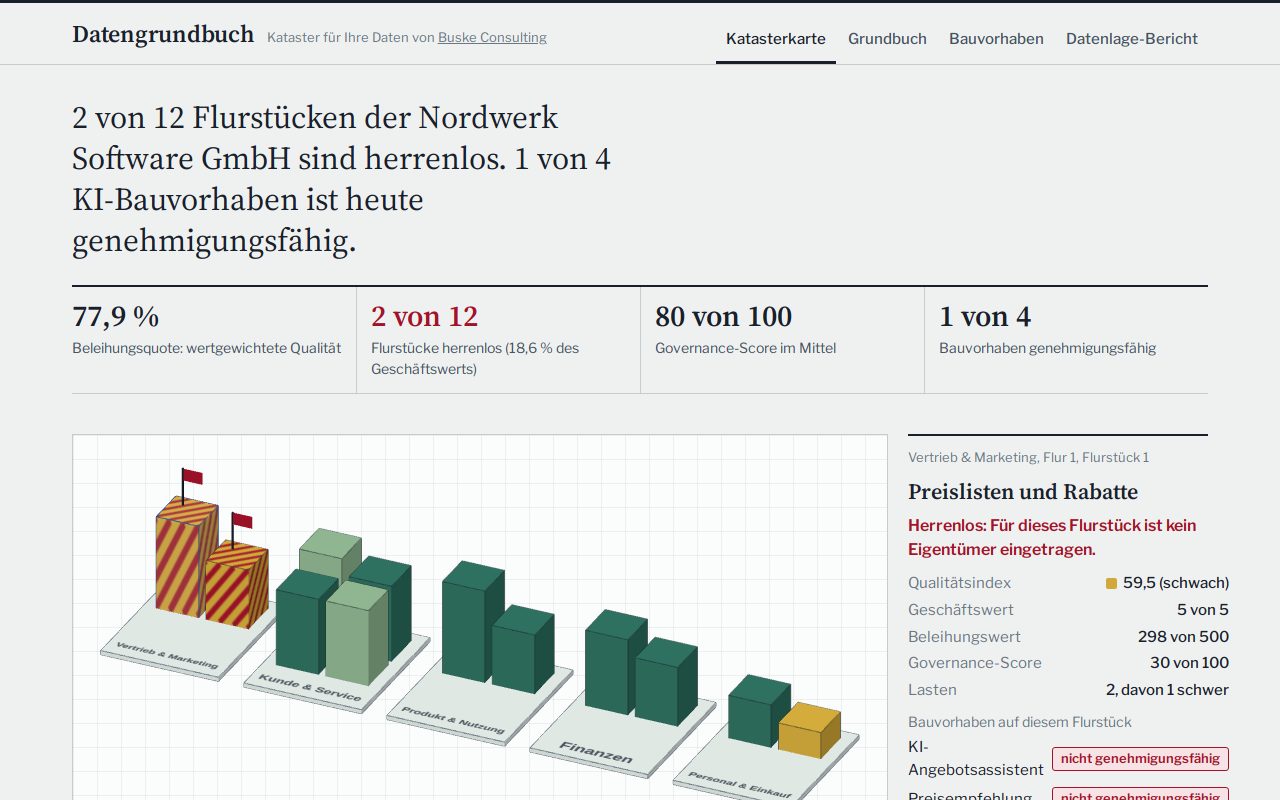Click the Datengrundbuch site title
Image resolution: width=1280 pixels, height=800 pixels.
click(x=163, y=34)
